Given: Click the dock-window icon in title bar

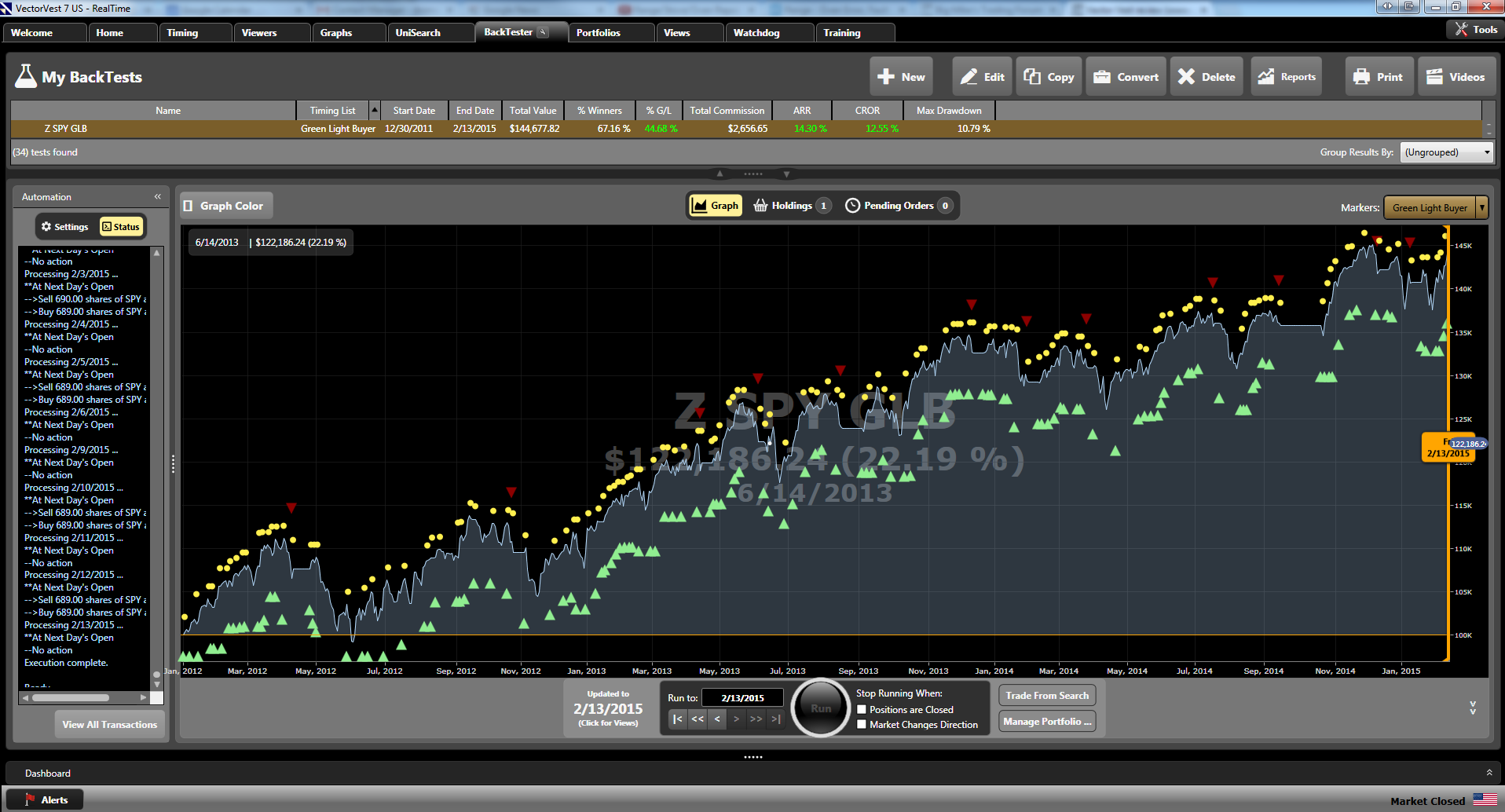Looking at the screenshot, I should click(x=1410, y=6).
